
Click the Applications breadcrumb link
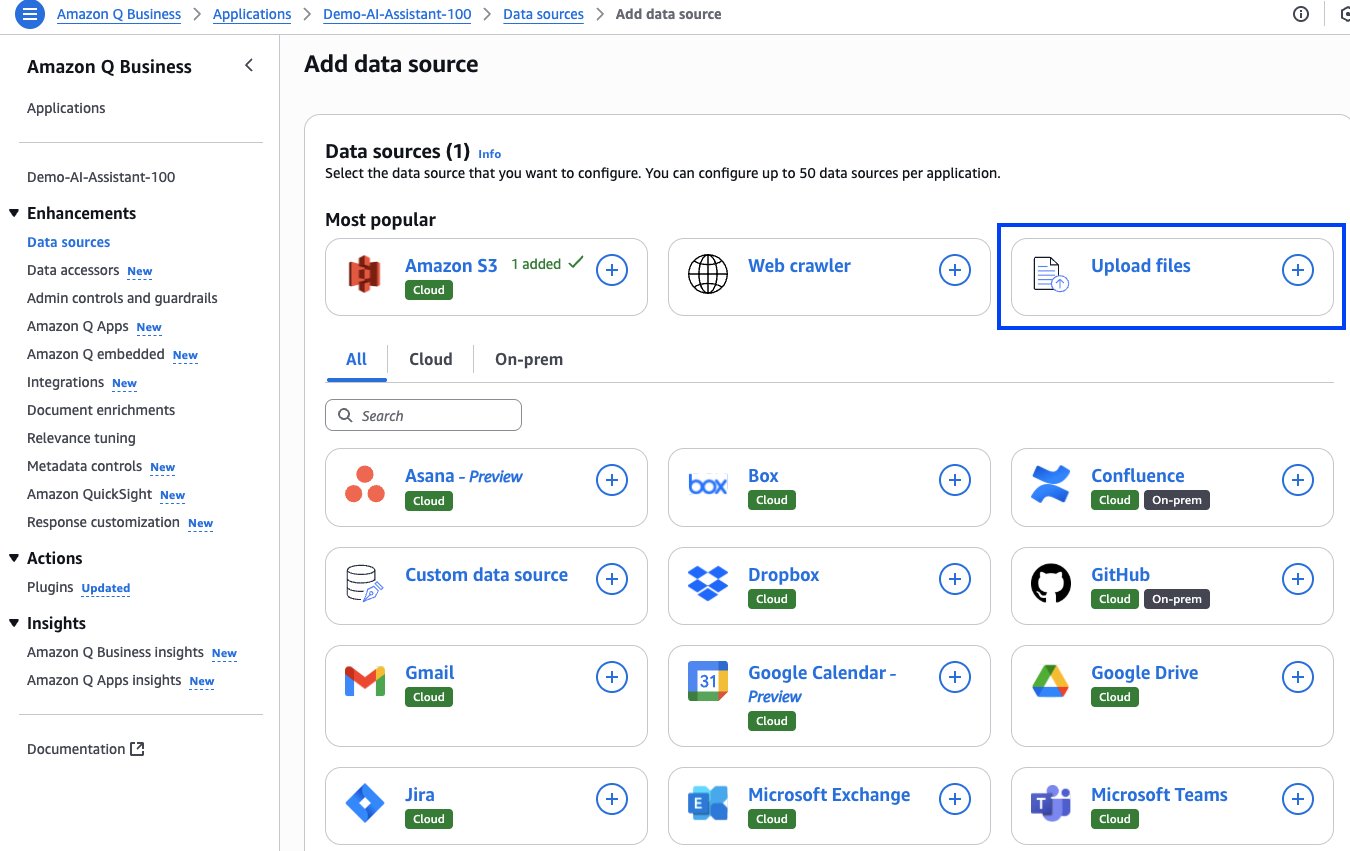pyautogui.click(x=252, y=14)
